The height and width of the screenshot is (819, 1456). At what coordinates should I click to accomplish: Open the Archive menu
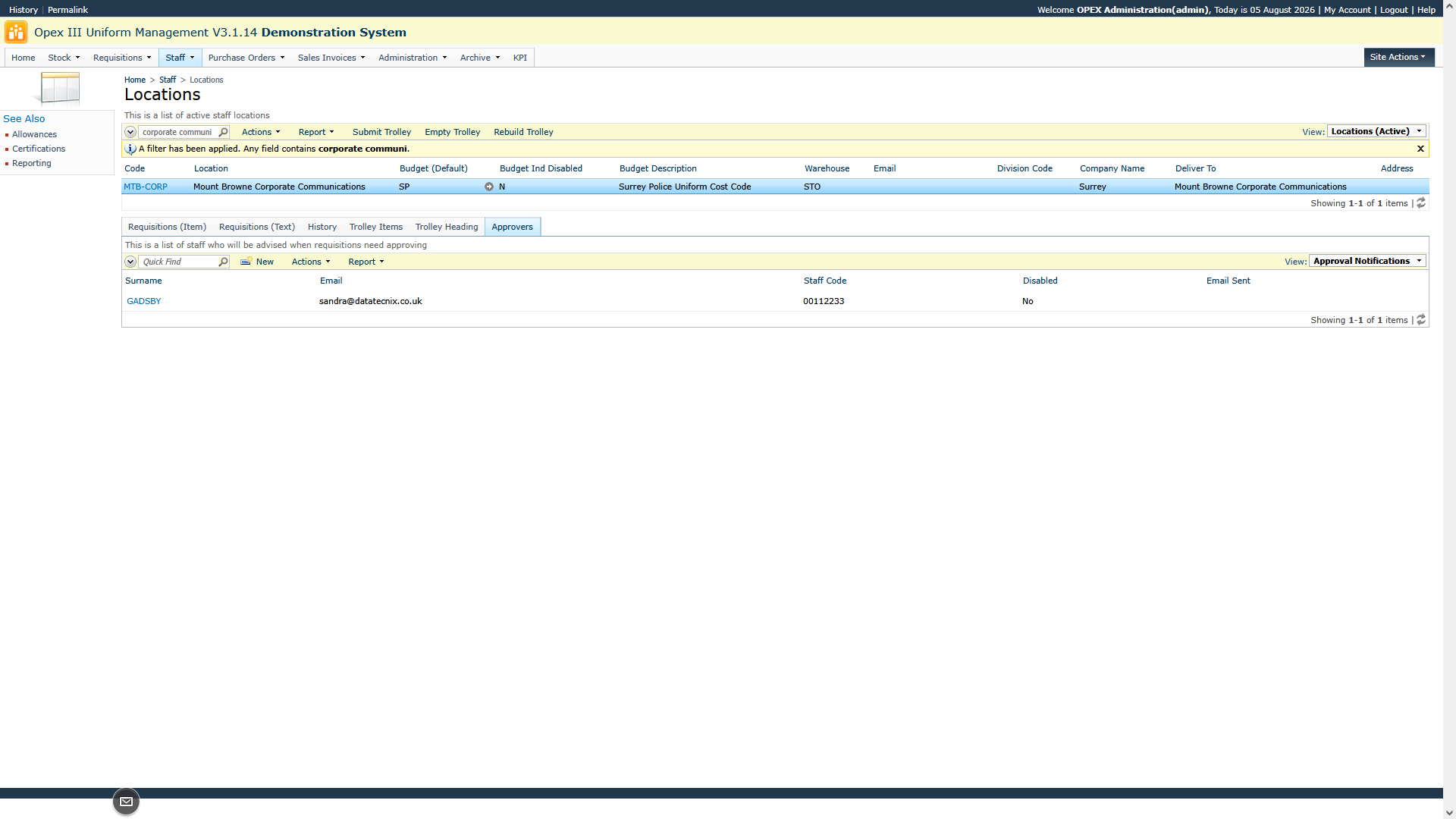(480, 58)
